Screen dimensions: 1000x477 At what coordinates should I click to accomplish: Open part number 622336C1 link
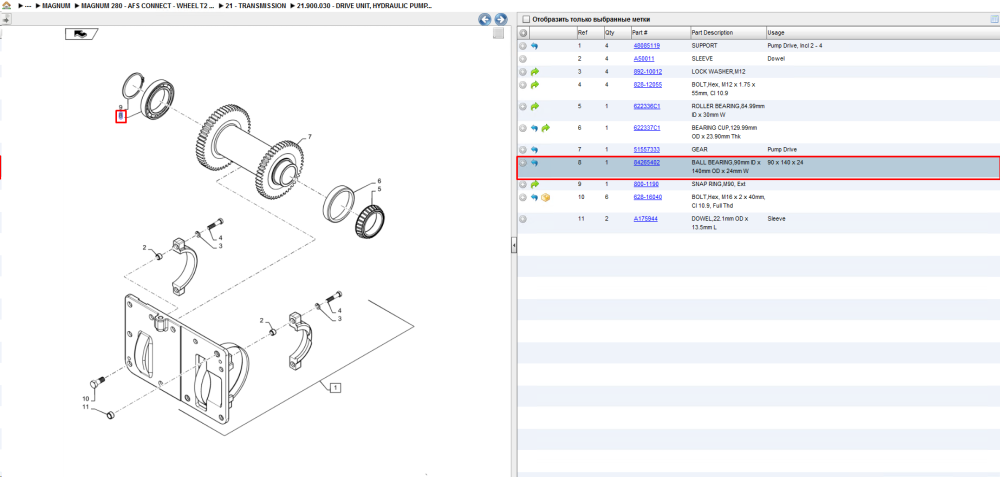(x=647, y=106)
